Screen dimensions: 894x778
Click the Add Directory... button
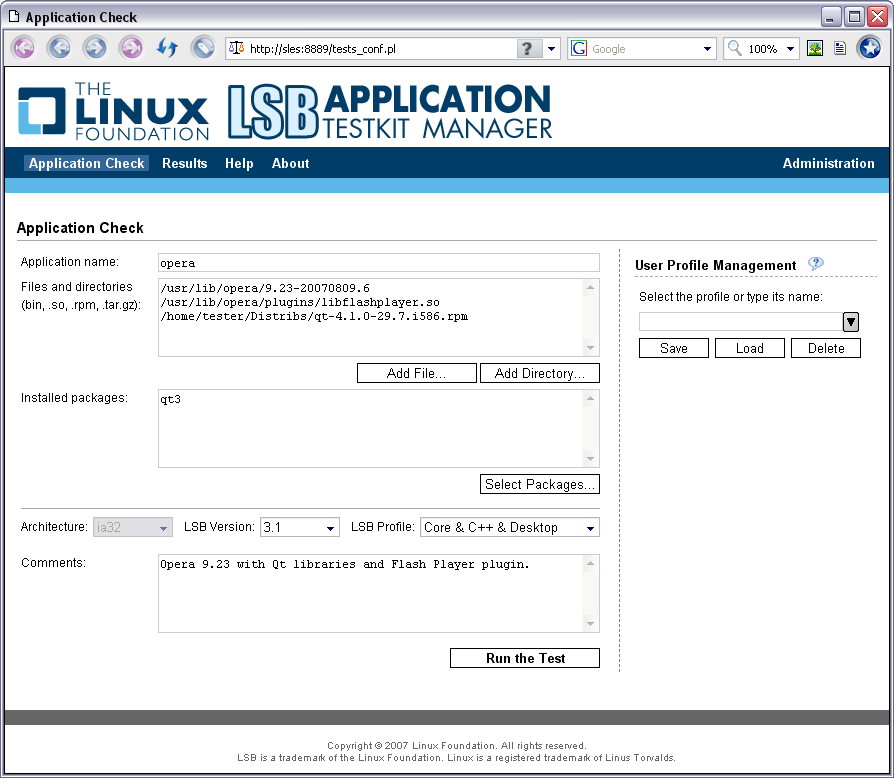[540, 373]
